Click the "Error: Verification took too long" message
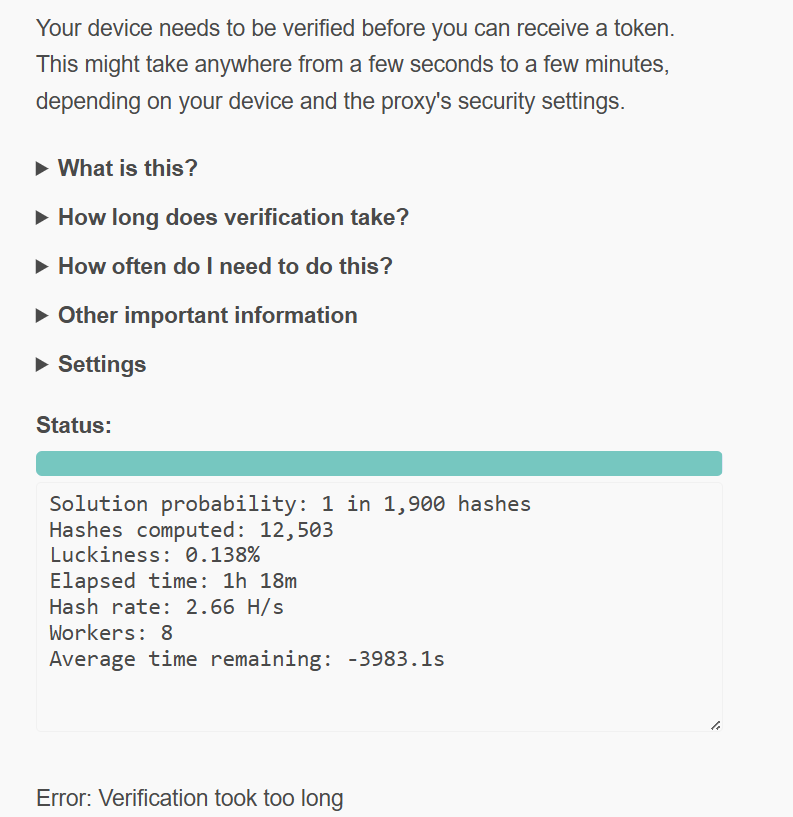 point(190,798)
